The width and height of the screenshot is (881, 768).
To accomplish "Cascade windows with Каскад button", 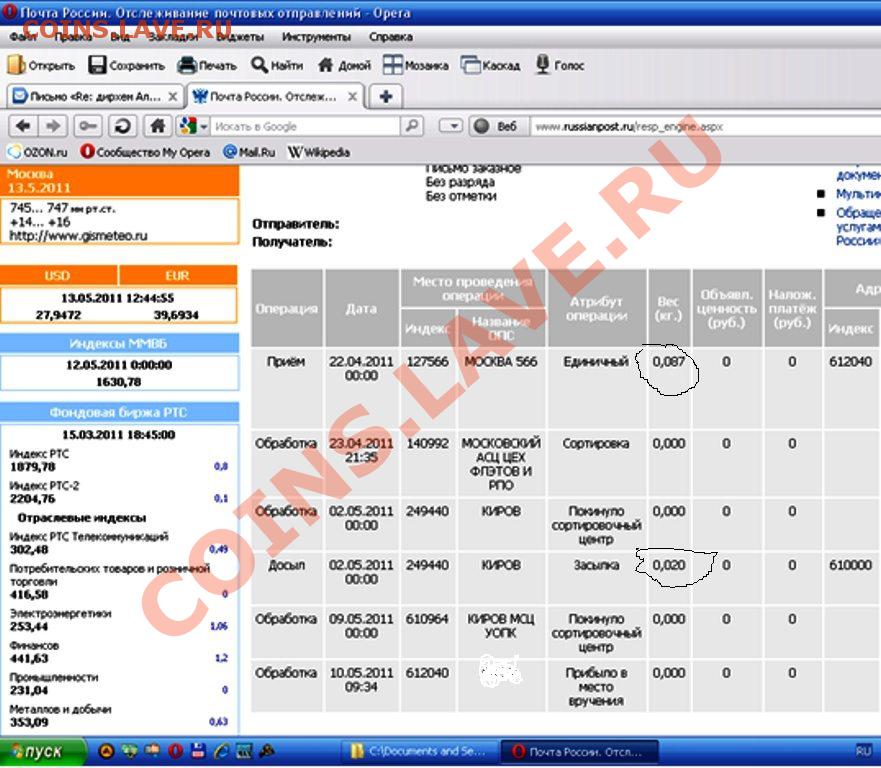I will point(491,65).
